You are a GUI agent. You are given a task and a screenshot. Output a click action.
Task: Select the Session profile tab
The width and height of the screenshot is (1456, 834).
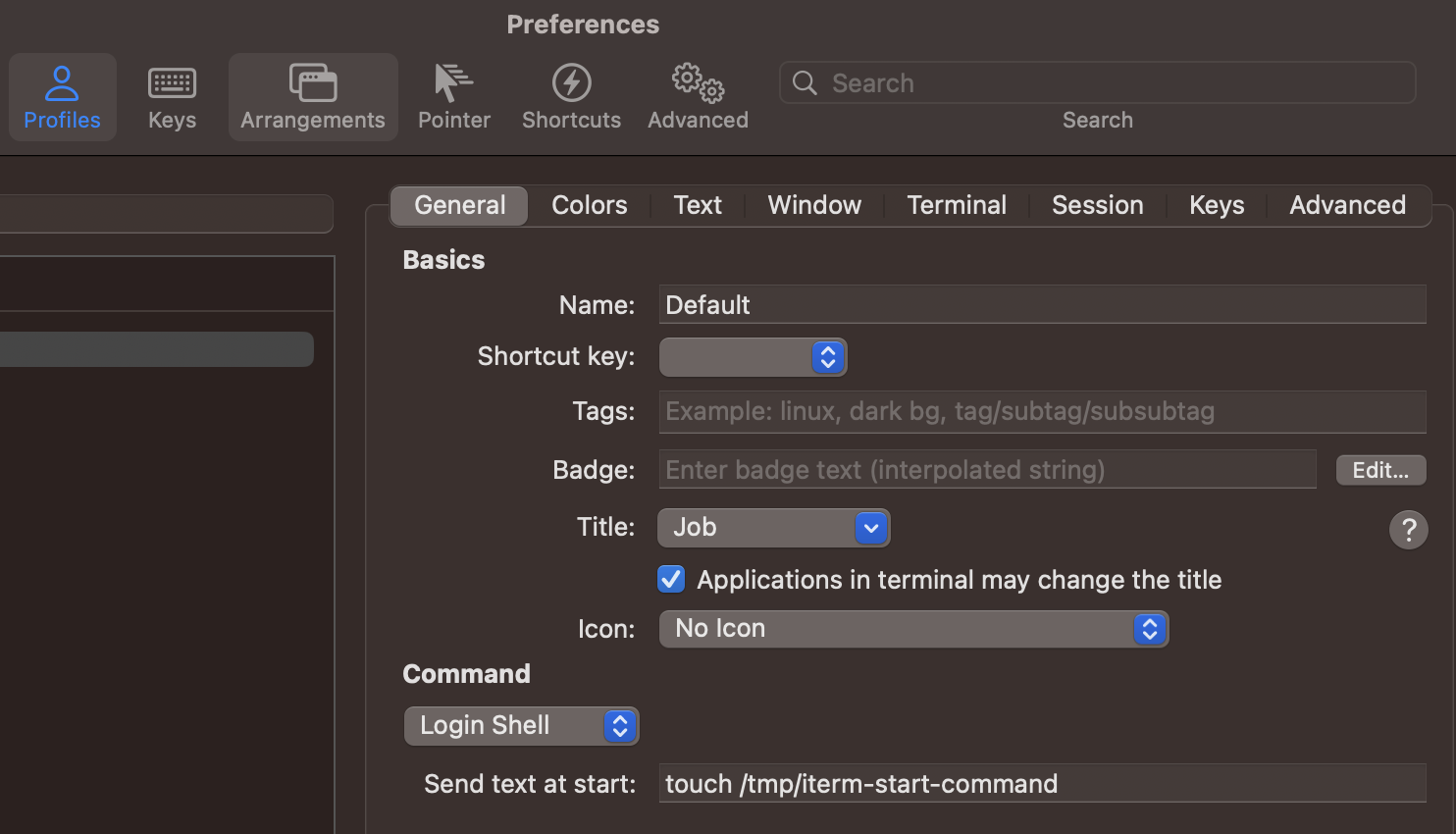point(1097,205)
